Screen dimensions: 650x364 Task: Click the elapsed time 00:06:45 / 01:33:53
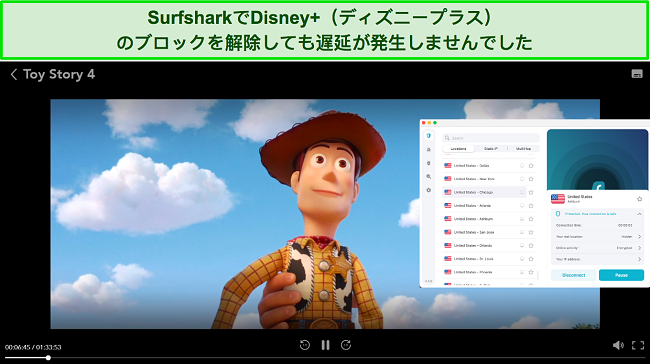[x=33, y=347]
